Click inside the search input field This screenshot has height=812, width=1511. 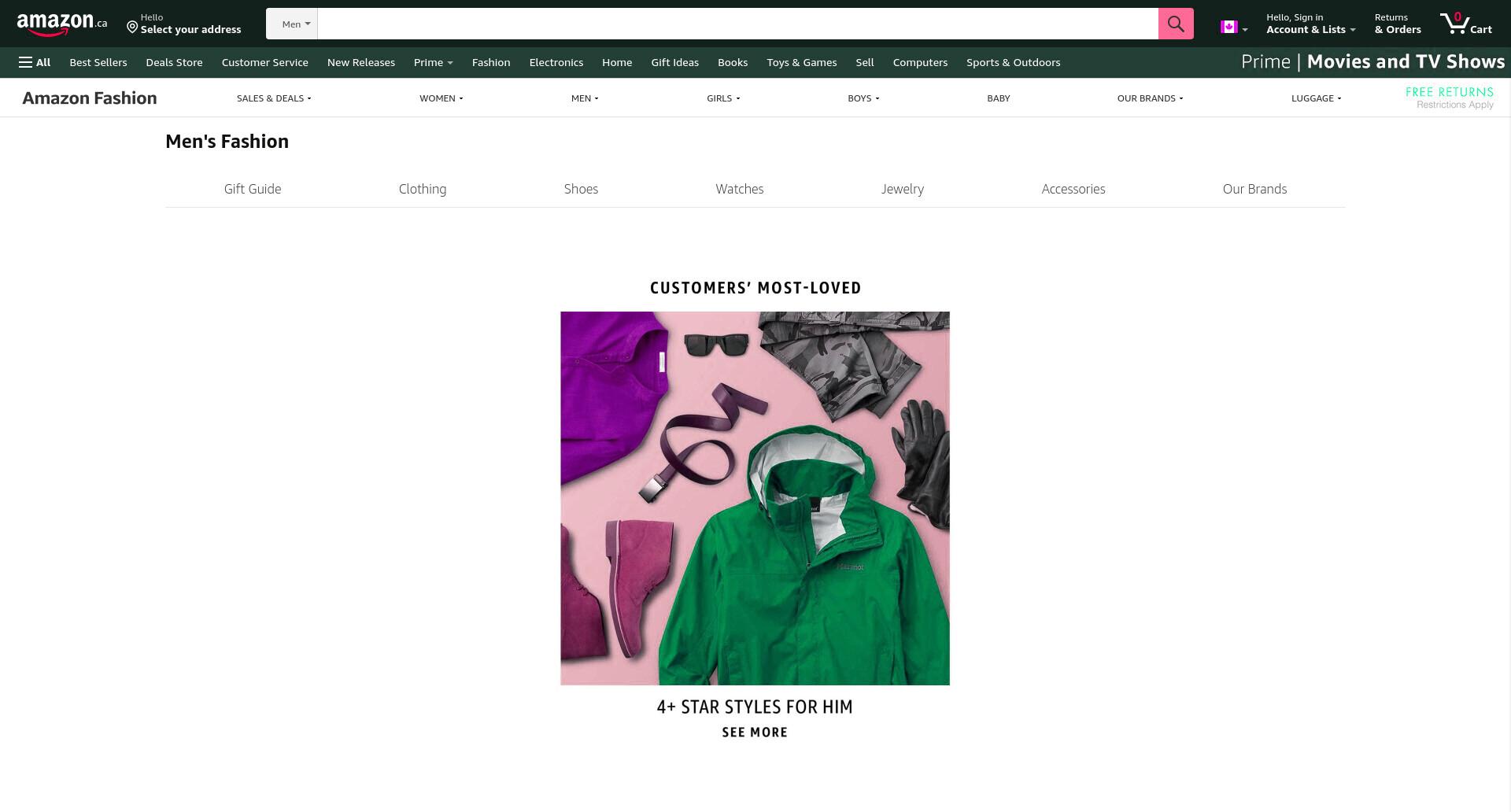point(737,24)
